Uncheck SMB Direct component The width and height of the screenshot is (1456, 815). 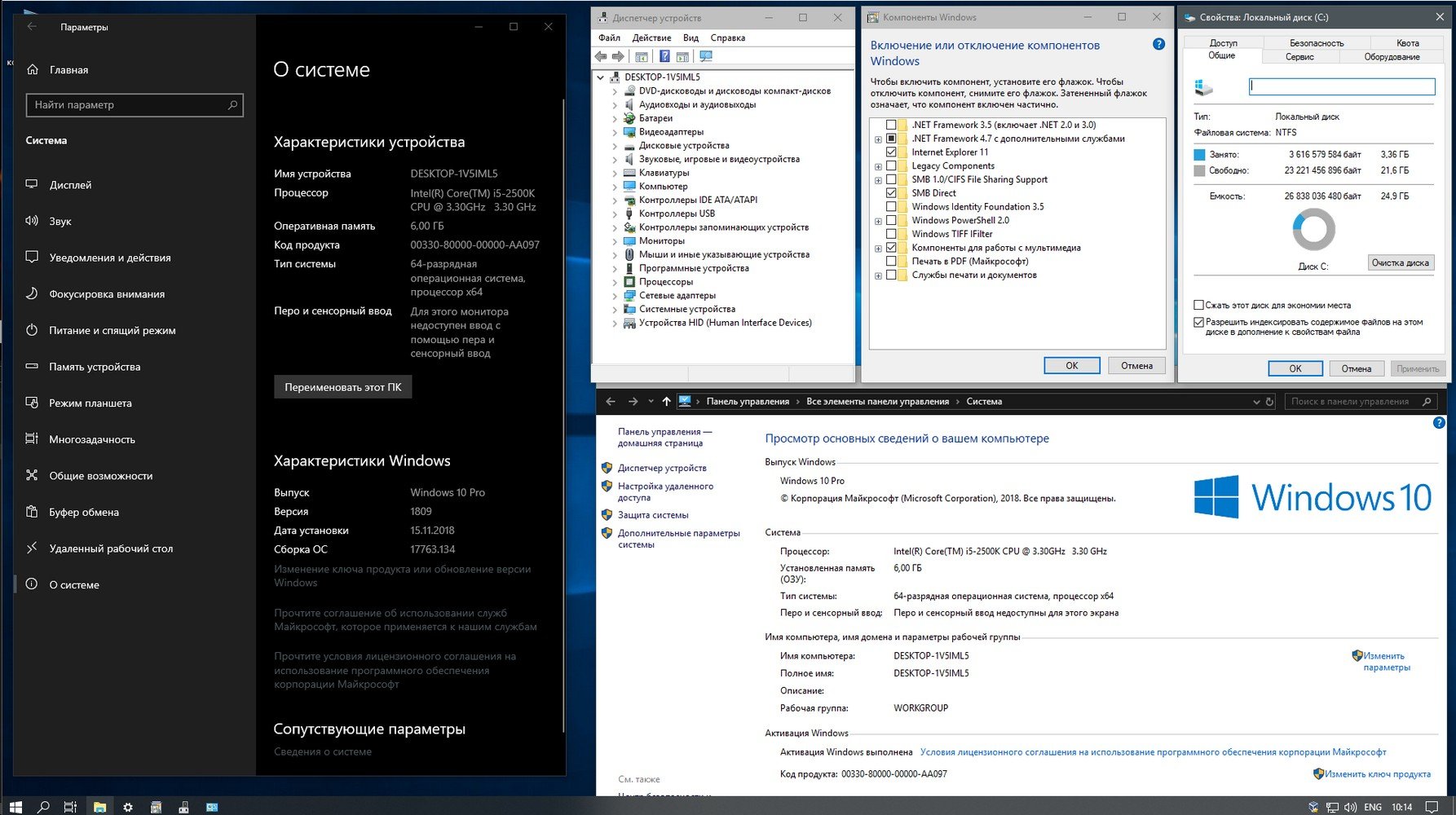pos(891,193)
